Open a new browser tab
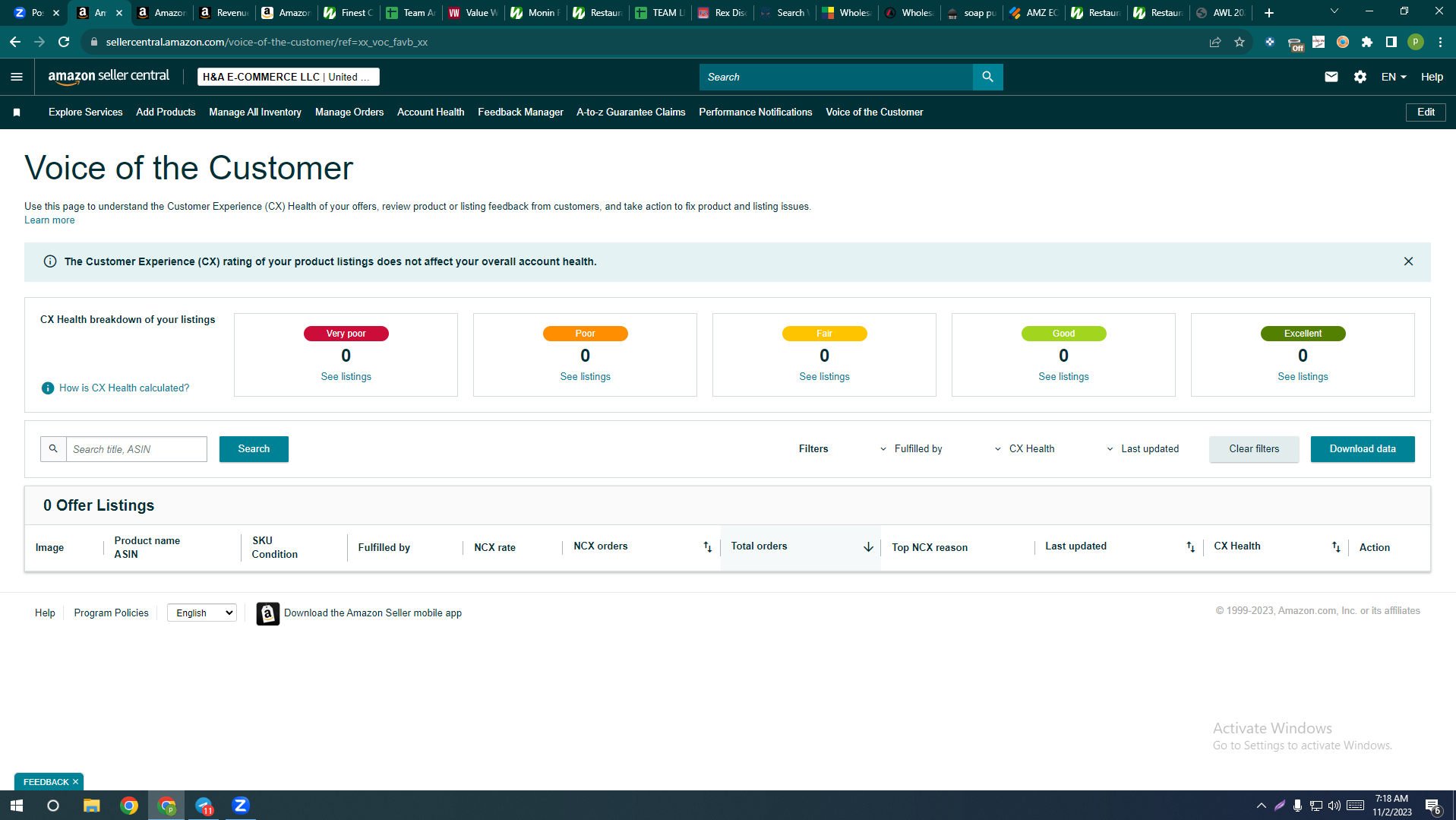The width and height of the screenshot is (1456, 820). [1268, 13]
